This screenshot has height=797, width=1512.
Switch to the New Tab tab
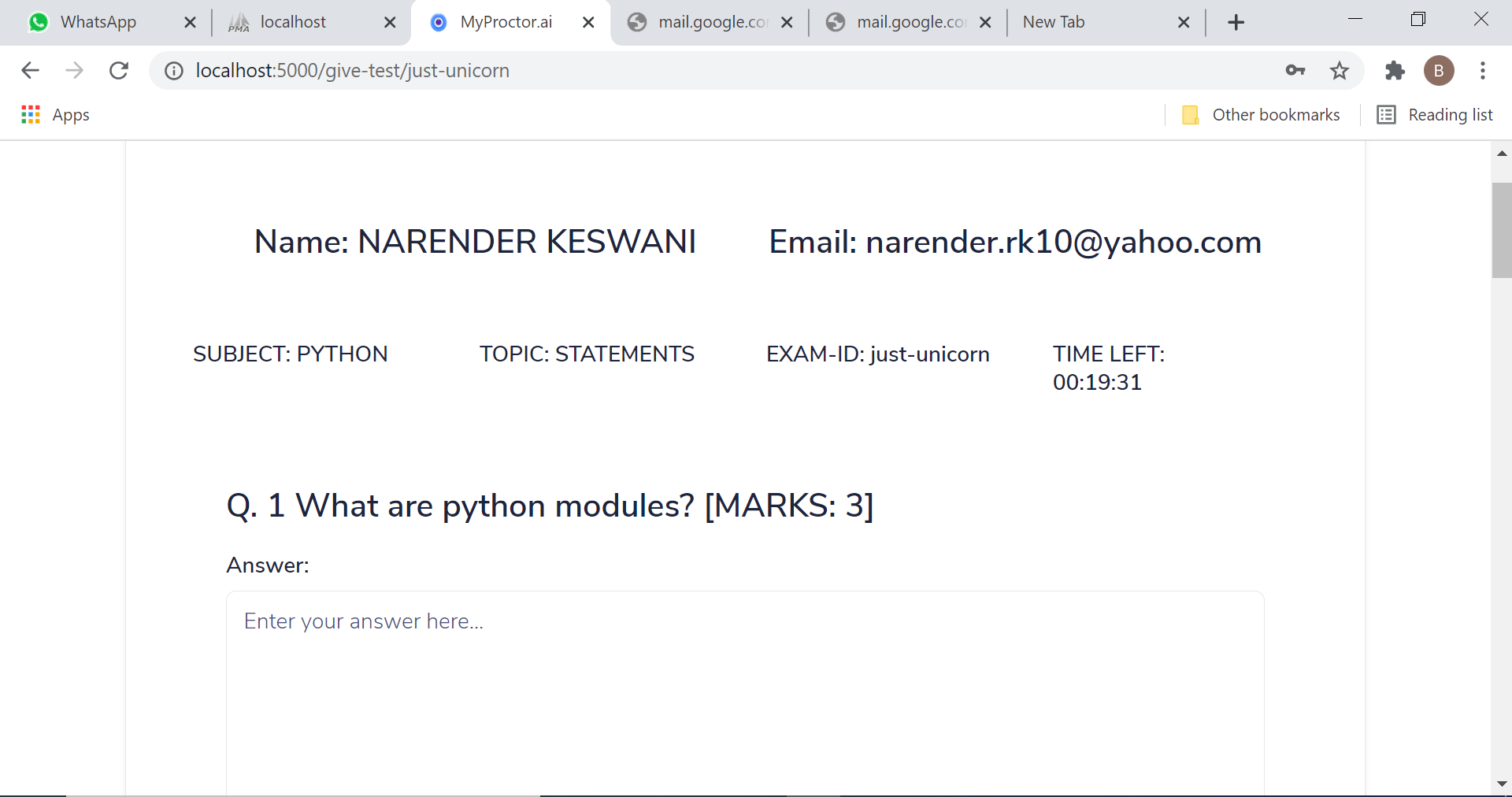(x=1054, y=22)
